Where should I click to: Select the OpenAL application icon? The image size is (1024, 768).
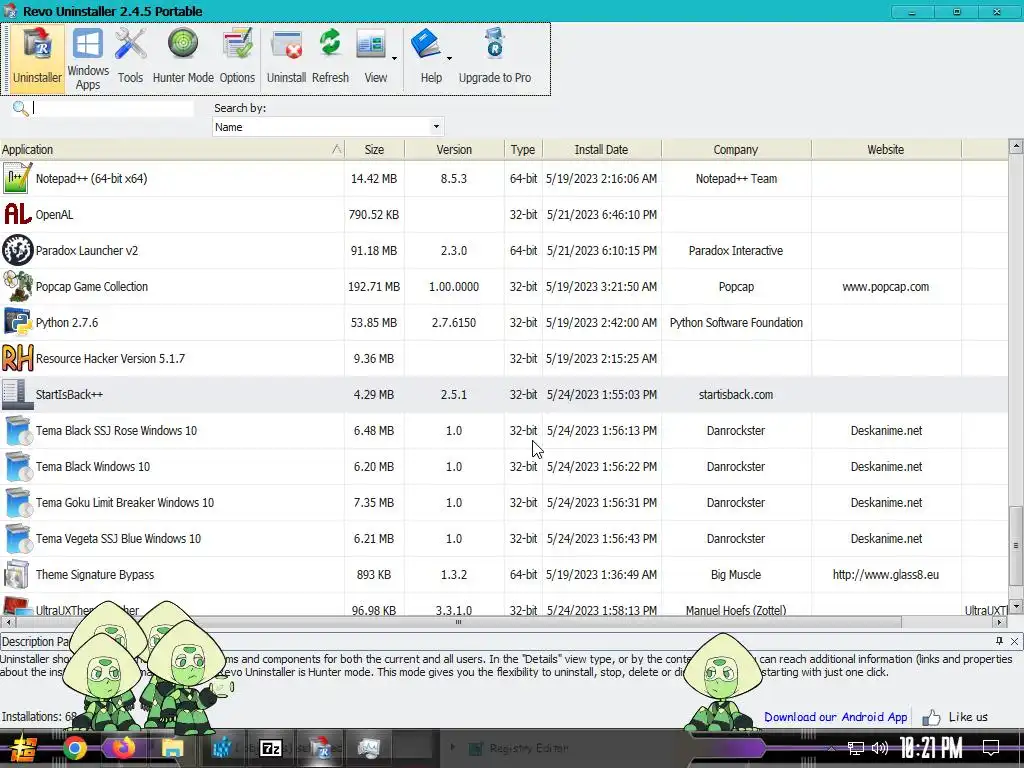pyautogui.click(x=17, y=214)
